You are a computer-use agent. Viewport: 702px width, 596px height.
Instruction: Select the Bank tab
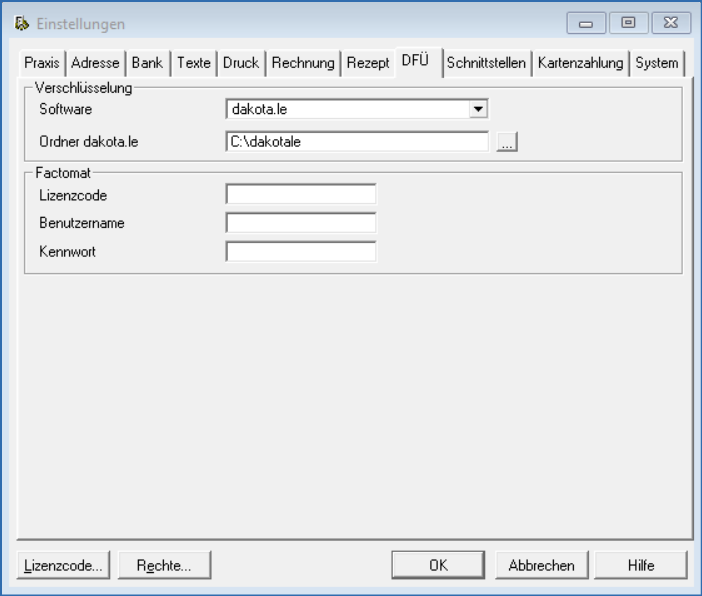pyautogui.click(x=147, y=63)
